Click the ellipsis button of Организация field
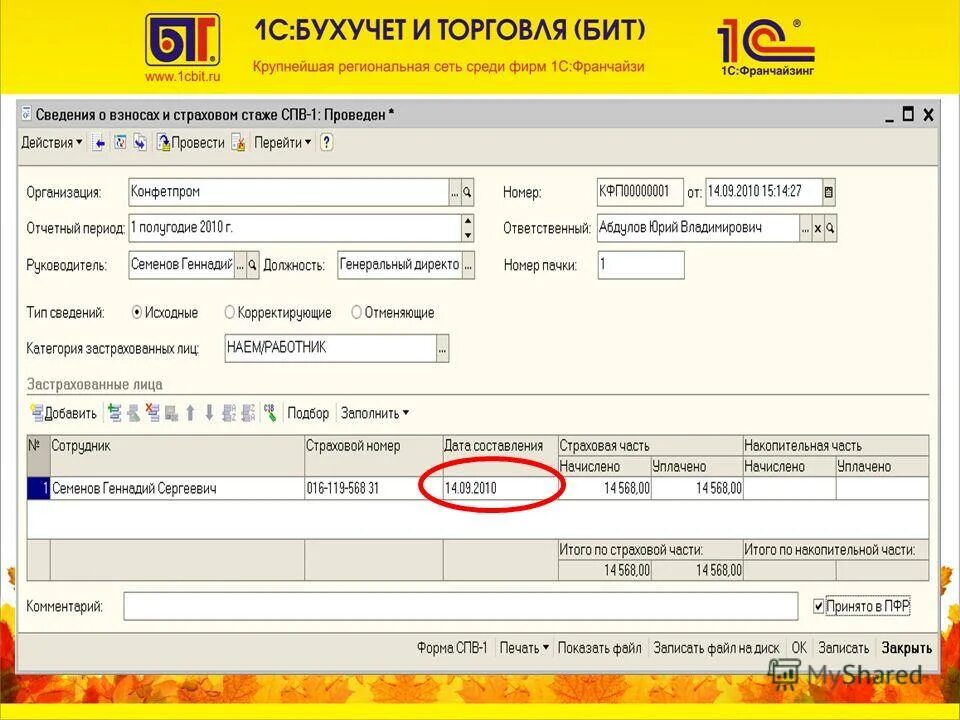 point(454,192)
